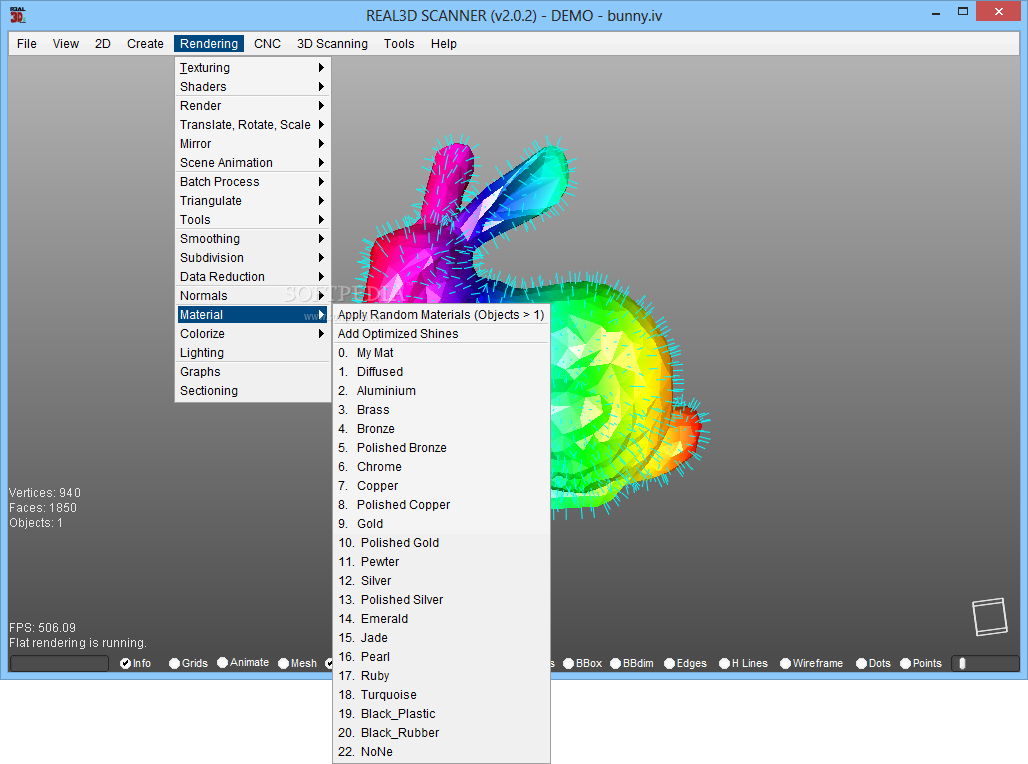This screenshot has width=1028, height=764.
Task: Apply the Polished Gold material
Action: 441,543
